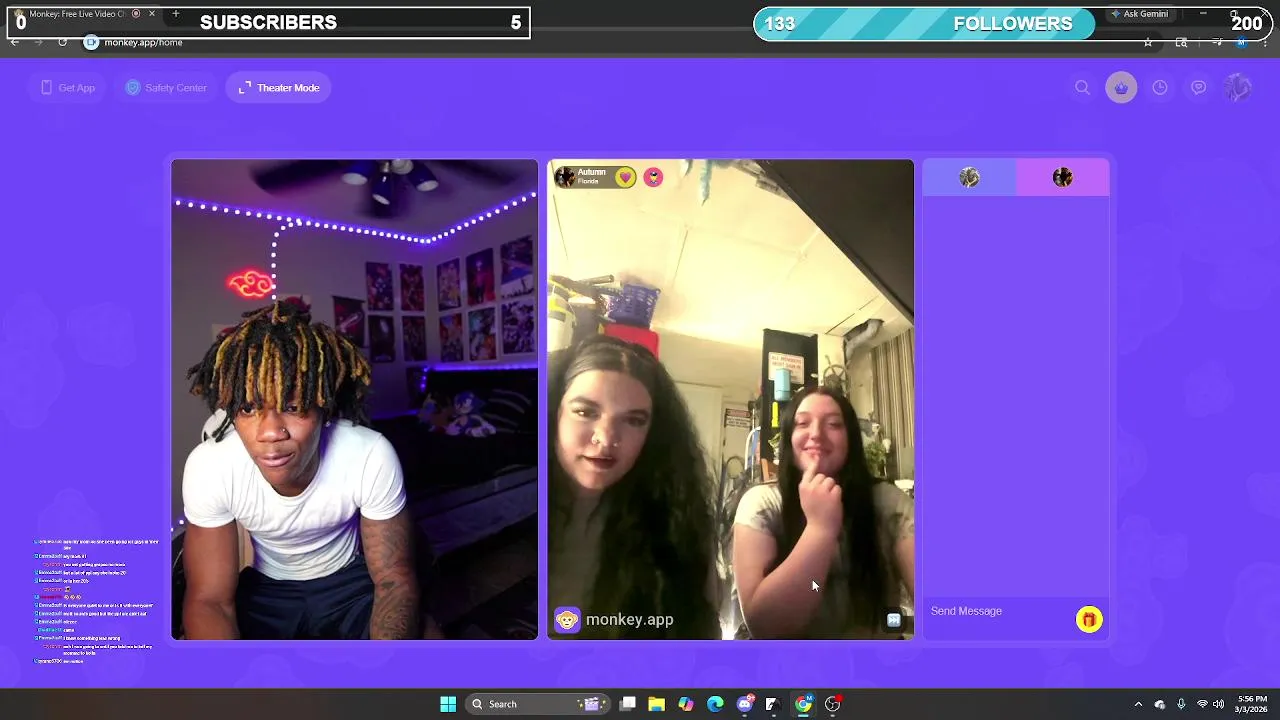
Task: Open the profile avatar in Monkey header
Action: (x=1238, y=88)
